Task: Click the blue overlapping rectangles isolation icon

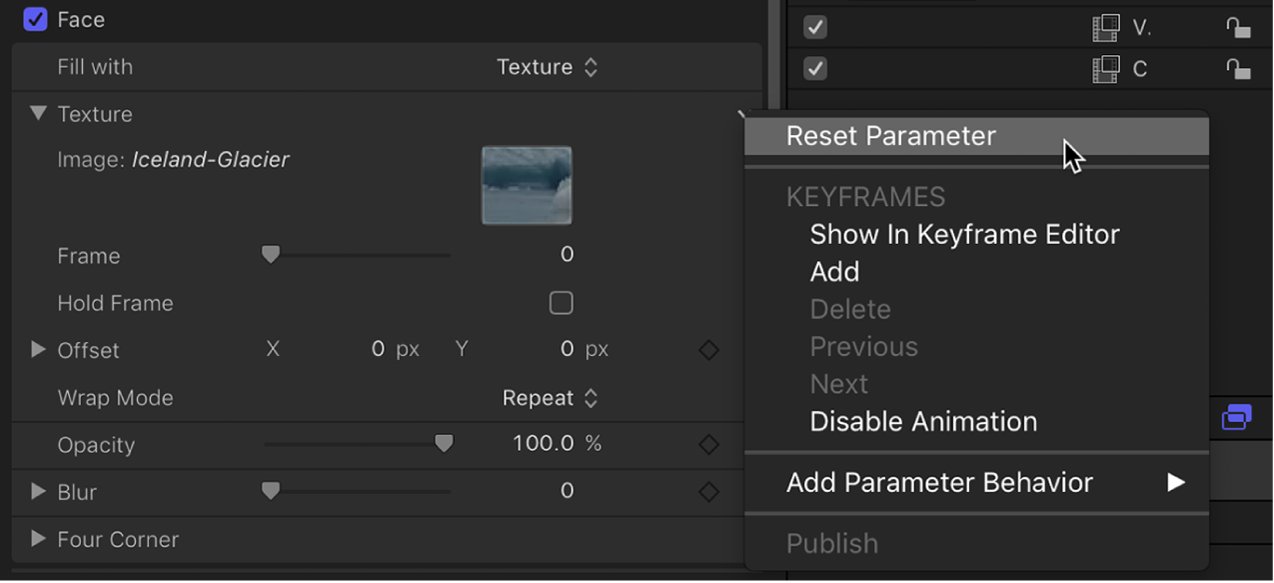Action: point(1239,417)
